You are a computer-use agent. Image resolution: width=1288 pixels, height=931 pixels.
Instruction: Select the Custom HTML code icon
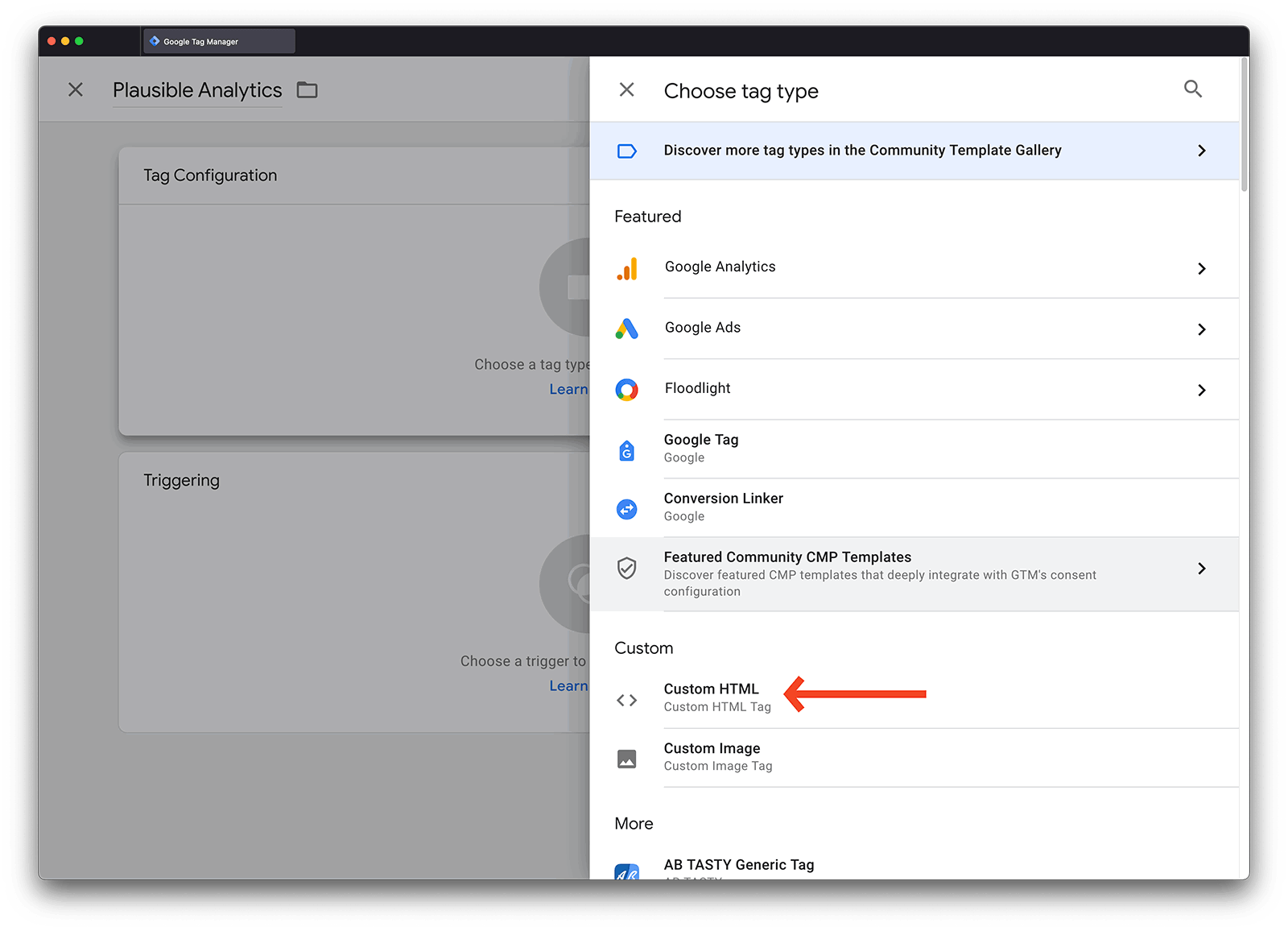point(627,700)
